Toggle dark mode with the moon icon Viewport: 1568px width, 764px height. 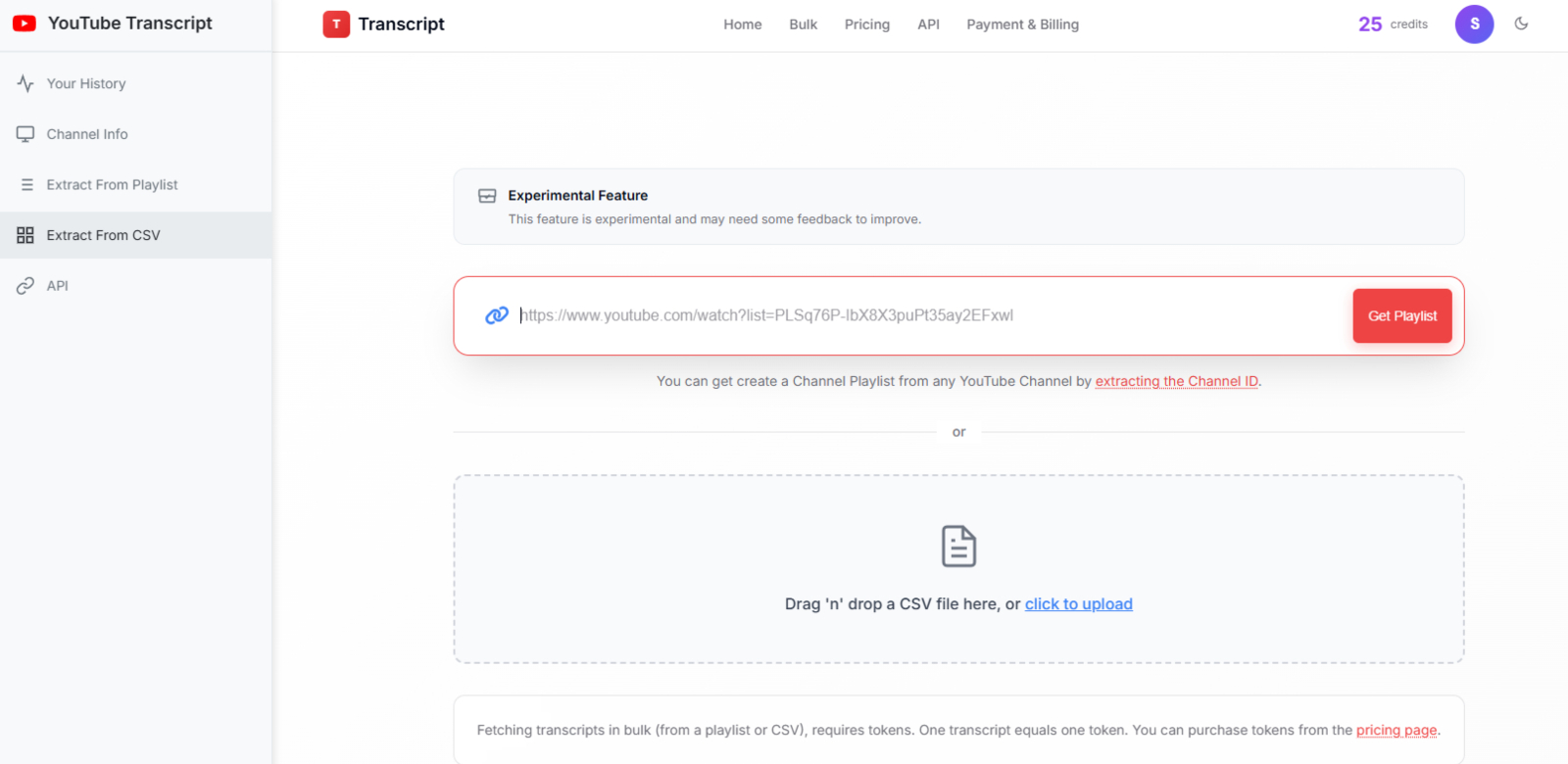[x=1521, y=24]
